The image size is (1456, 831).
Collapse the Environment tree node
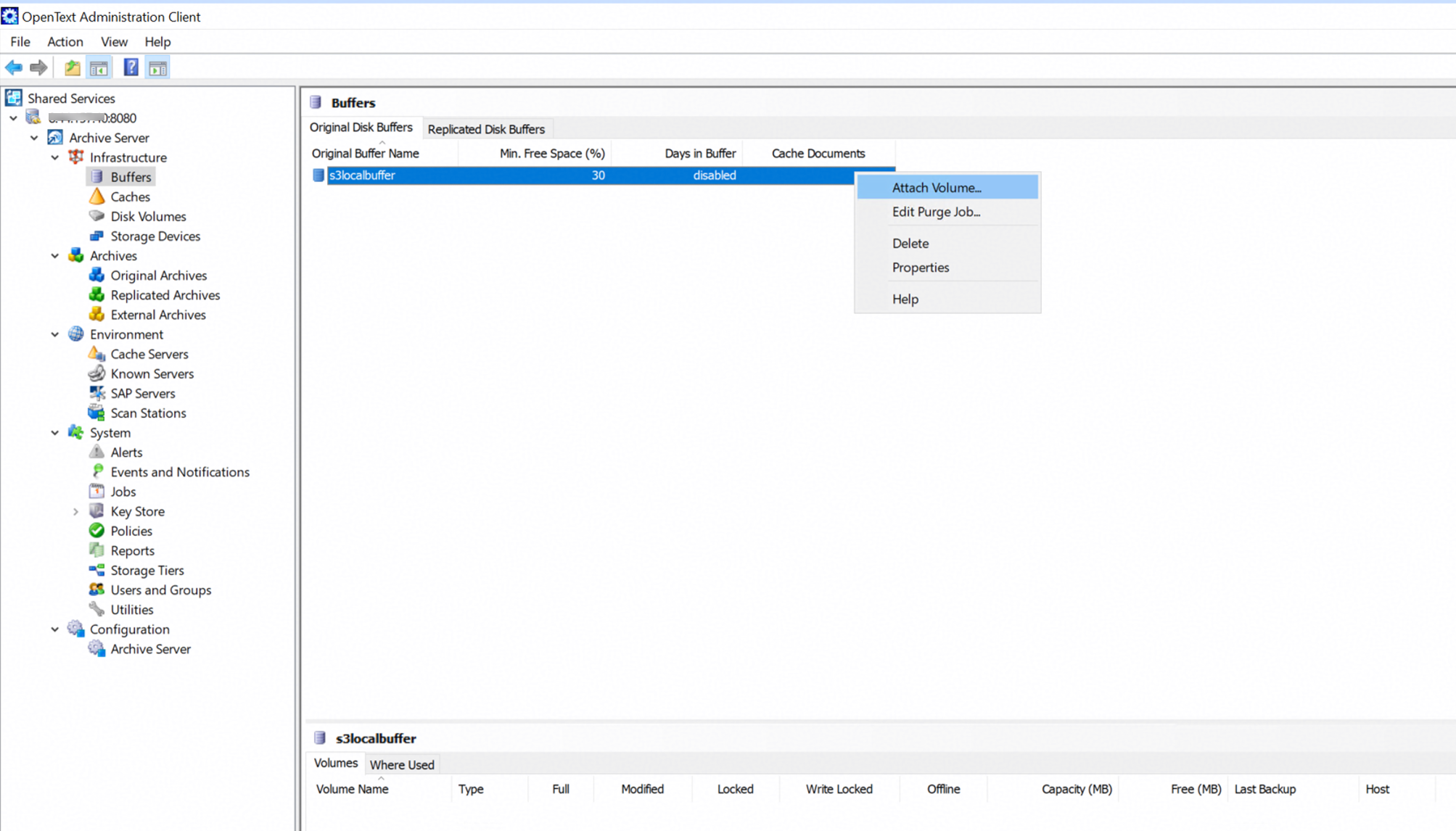point(55,334)
